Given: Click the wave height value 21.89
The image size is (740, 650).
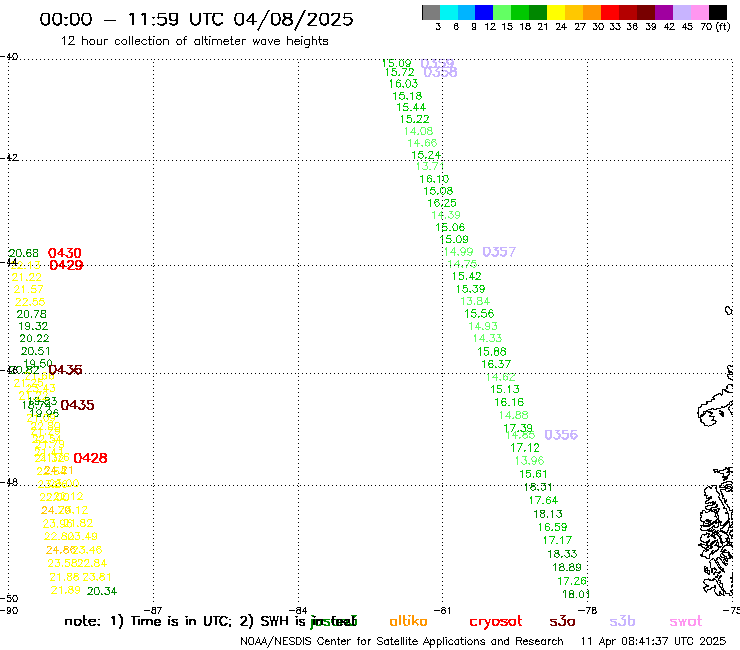Looking at the screenshot, I should click(65, 591).
